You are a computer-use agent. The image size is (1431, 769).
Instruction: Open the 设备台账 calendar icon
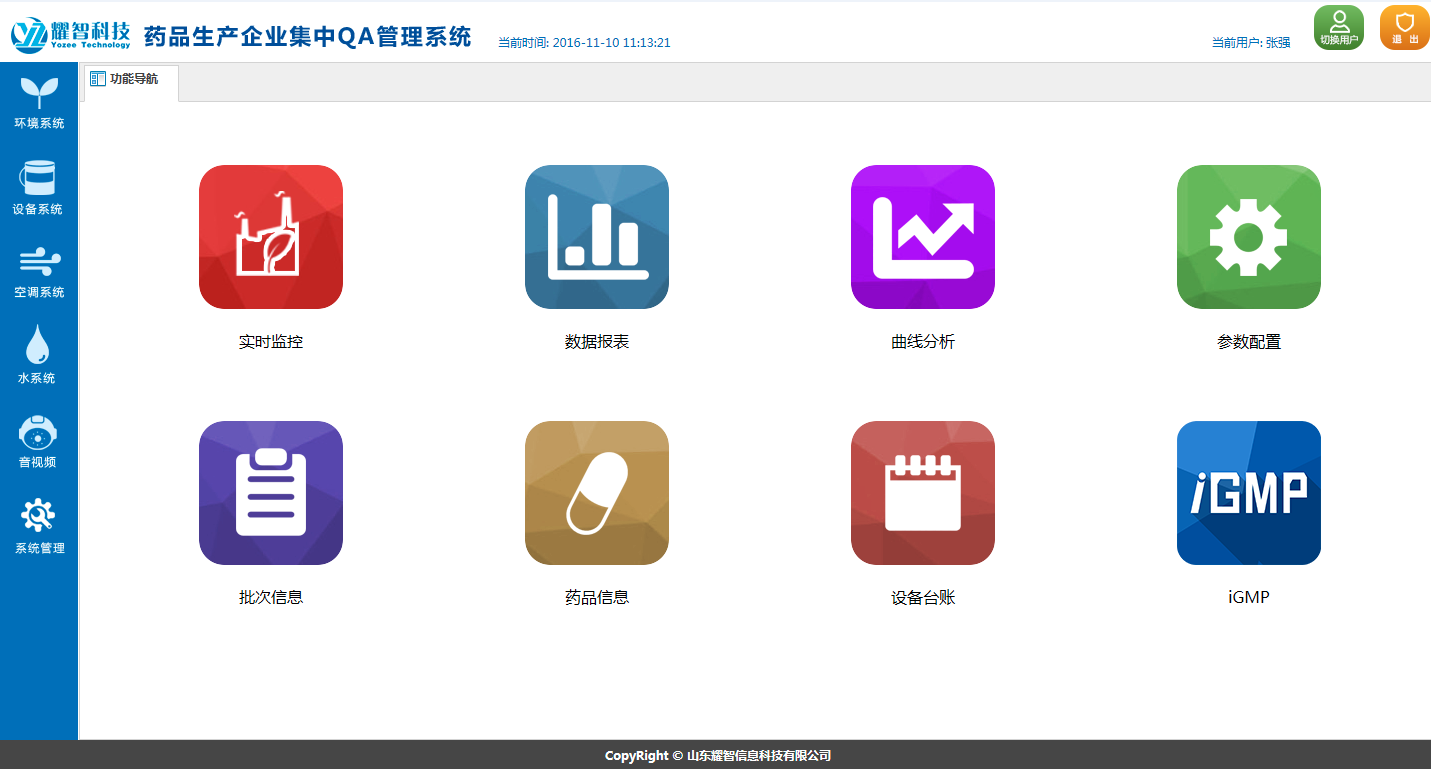coord(923,493)
